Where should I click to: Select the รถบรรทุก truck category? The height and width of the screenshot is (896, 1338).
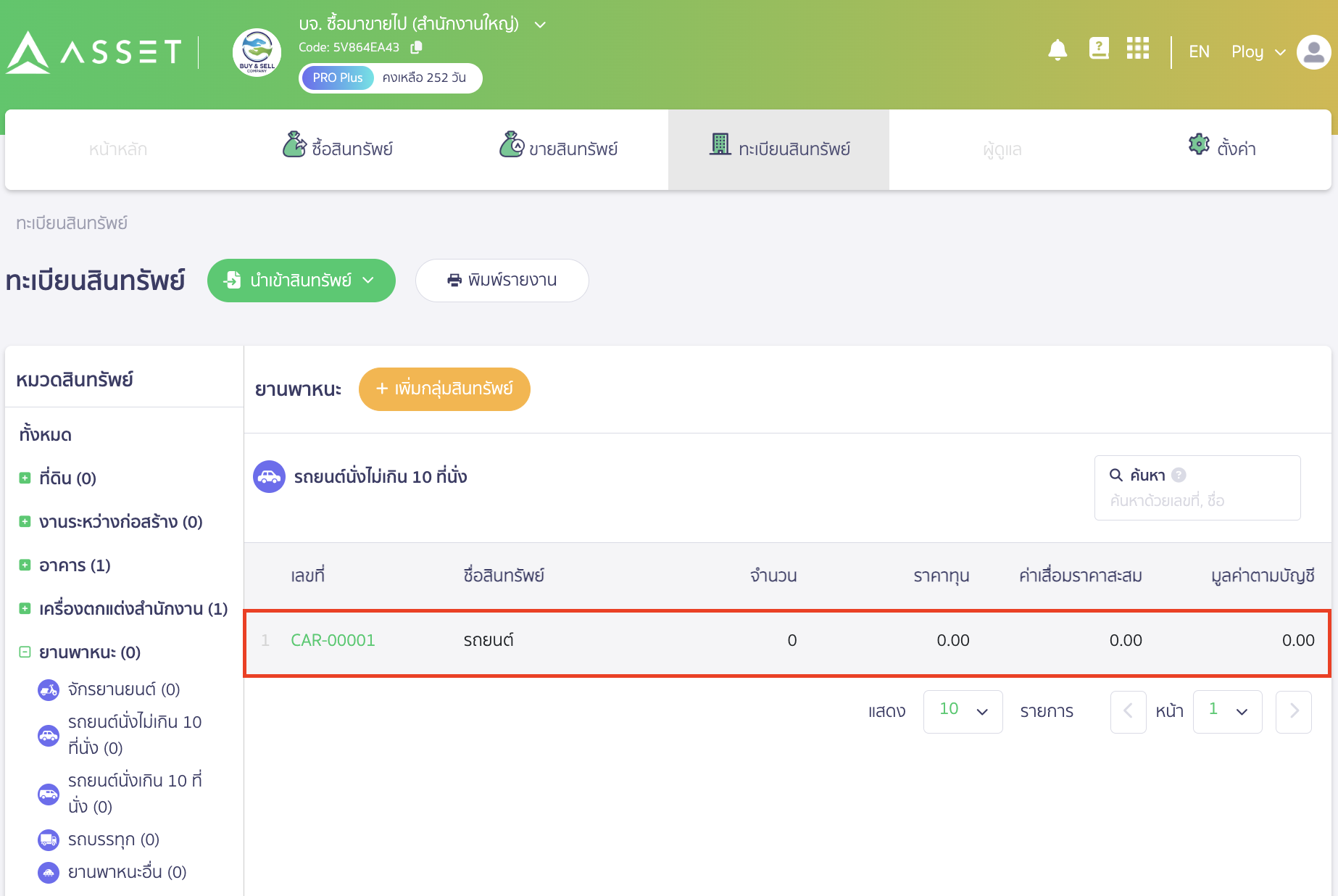(113, 839)
